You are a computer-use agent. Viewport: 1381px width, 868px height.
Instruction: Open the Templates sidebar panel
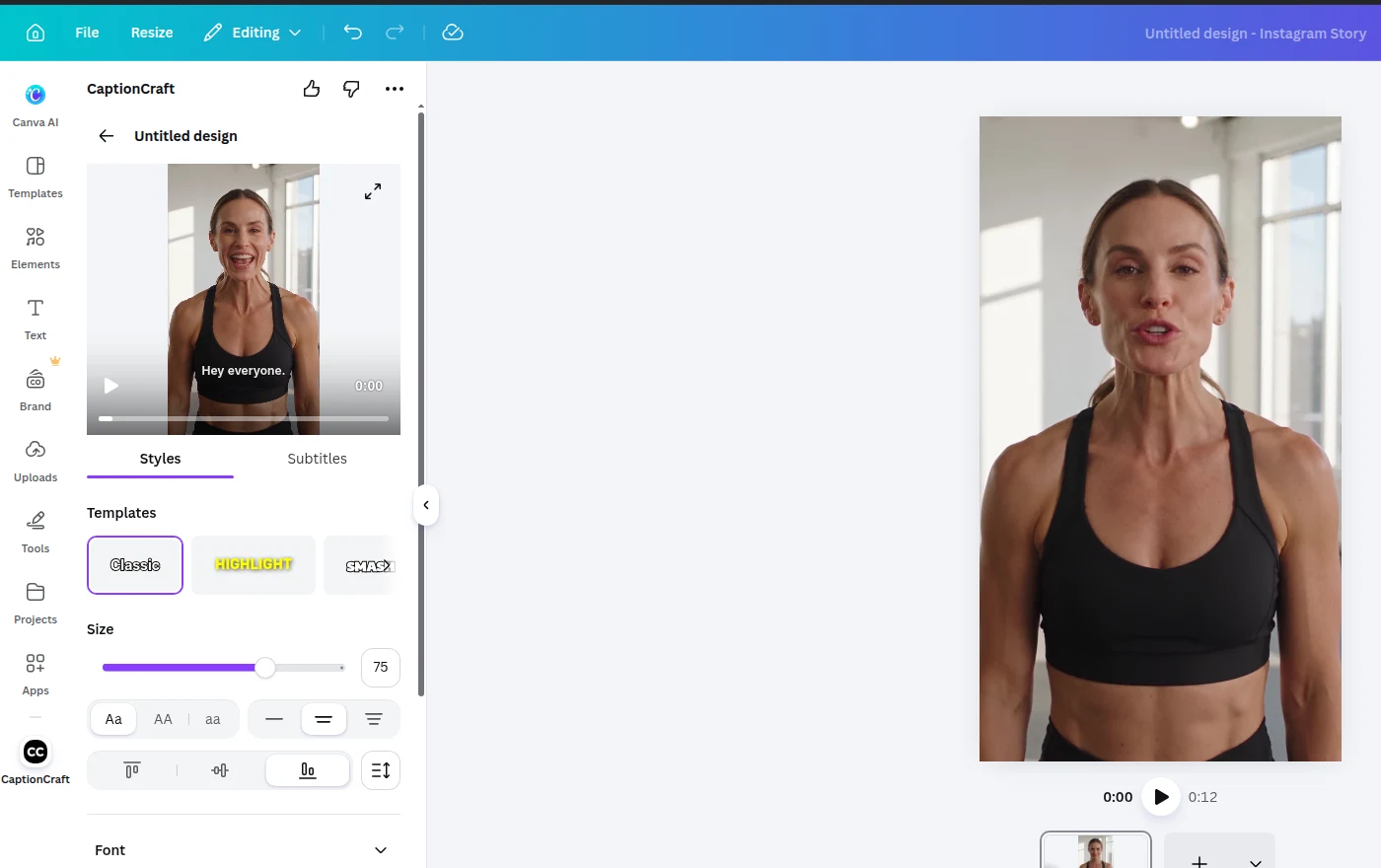(x=36, y=177)
